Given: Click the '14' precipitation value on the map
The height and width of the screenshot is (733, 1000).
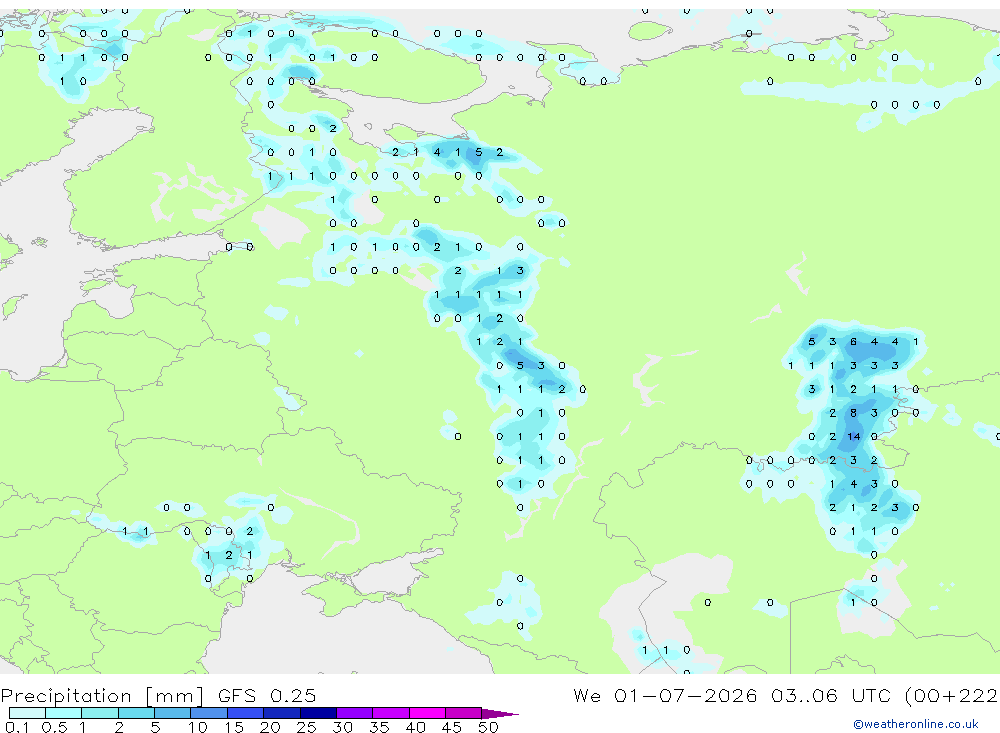Looking at the screenshot, I should [x=853, y=436].
